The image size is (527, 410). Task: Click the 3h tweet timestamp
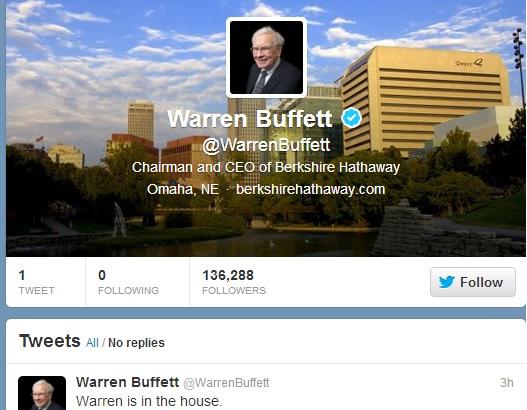pyautogui.click(x=506, y=382)
